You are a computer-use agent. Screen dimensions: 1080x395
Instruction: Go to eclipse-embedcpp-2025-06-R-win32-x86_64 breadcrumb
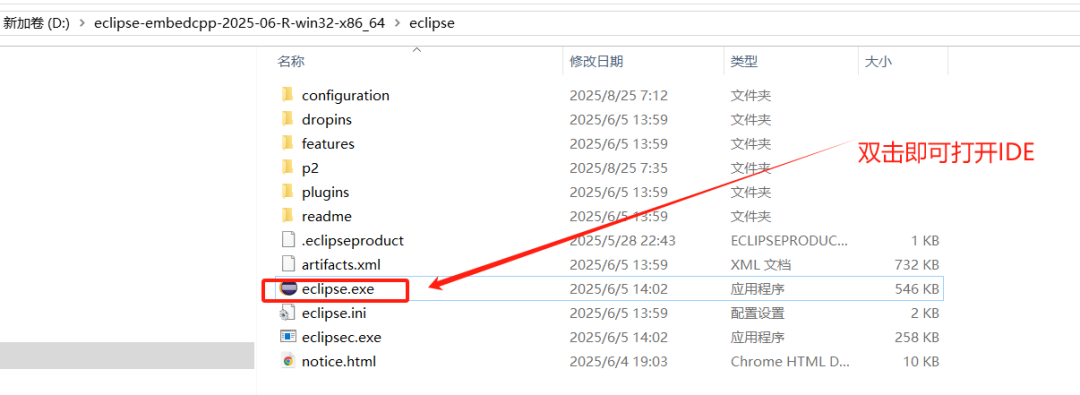(x=239, y=23)
